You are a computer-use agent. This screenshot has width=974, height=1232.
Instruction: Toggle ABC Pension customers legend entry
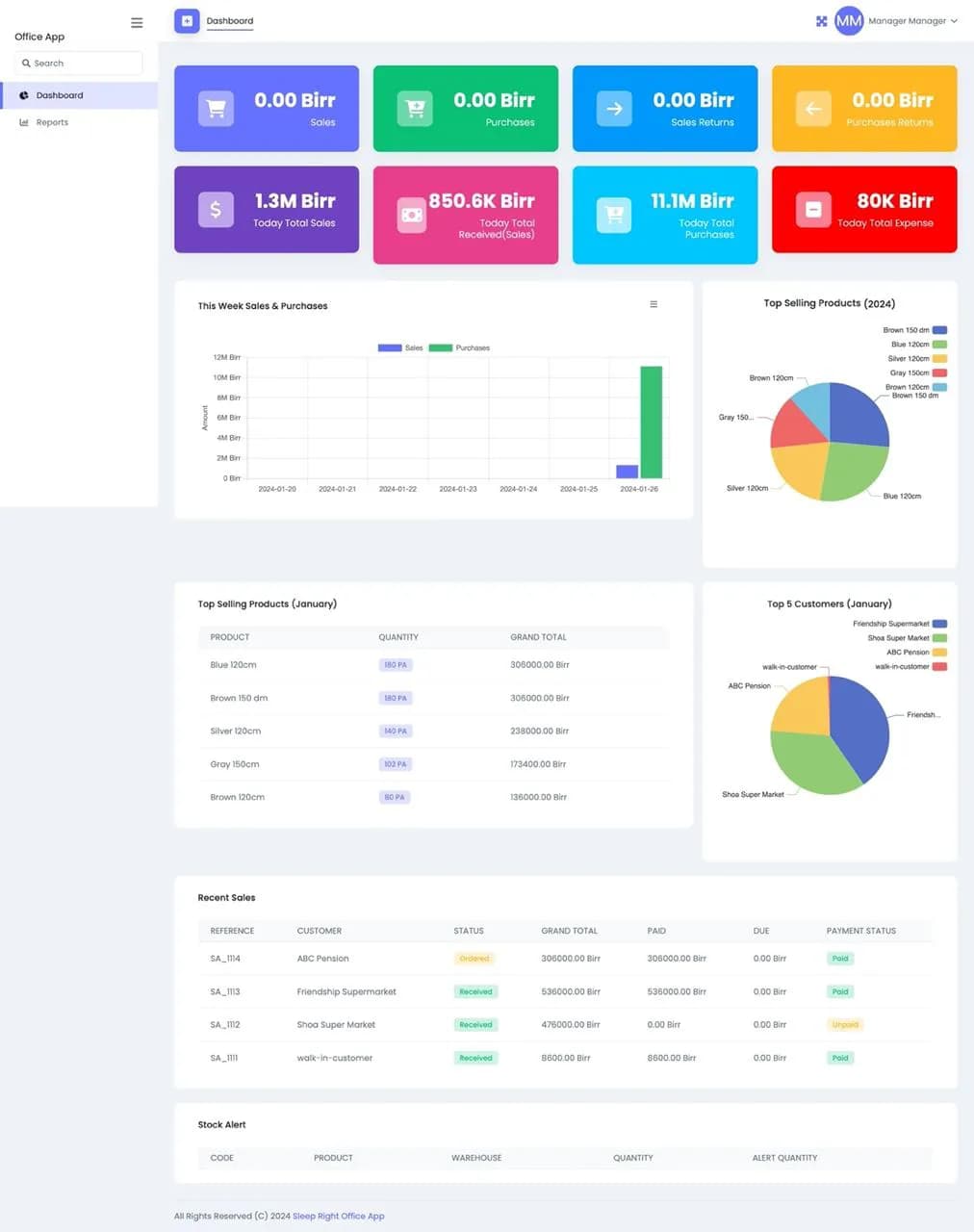916,653
